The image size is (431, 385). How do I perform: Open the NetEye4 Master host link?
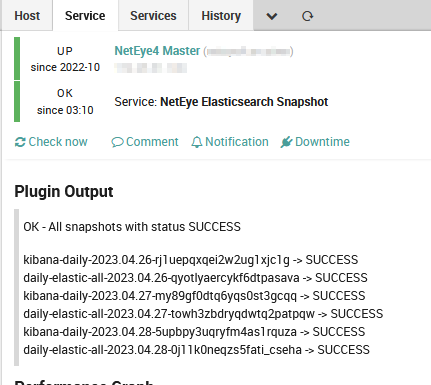coord(157,51)
